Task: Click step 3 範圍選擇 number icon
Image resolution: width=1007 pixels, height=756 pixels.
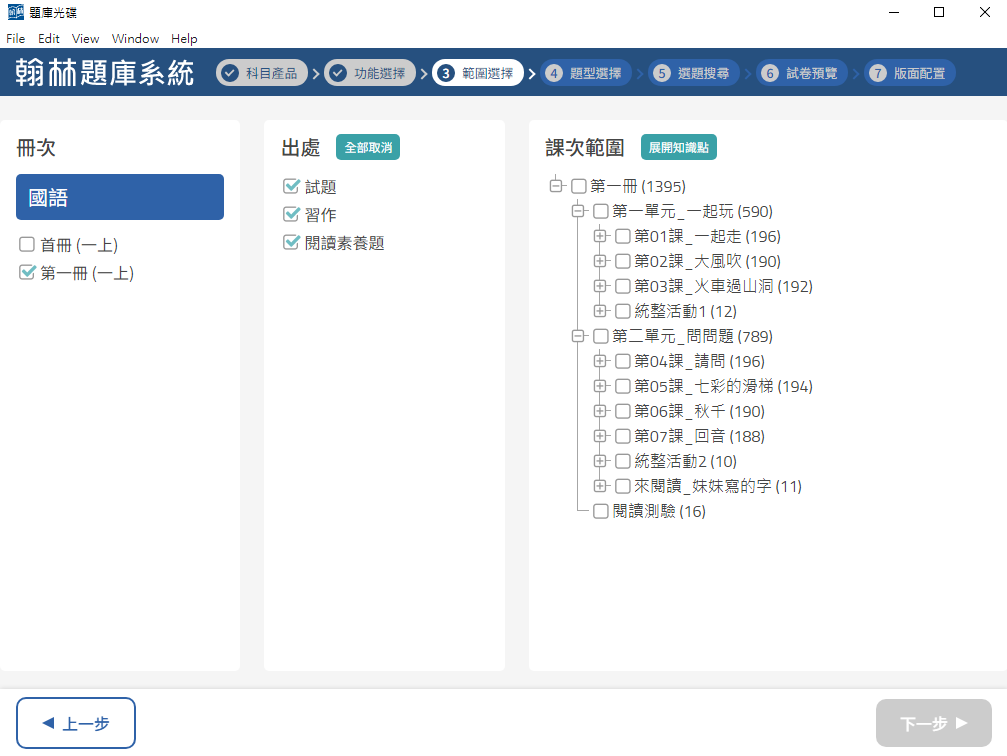Action: click(446, 73)
